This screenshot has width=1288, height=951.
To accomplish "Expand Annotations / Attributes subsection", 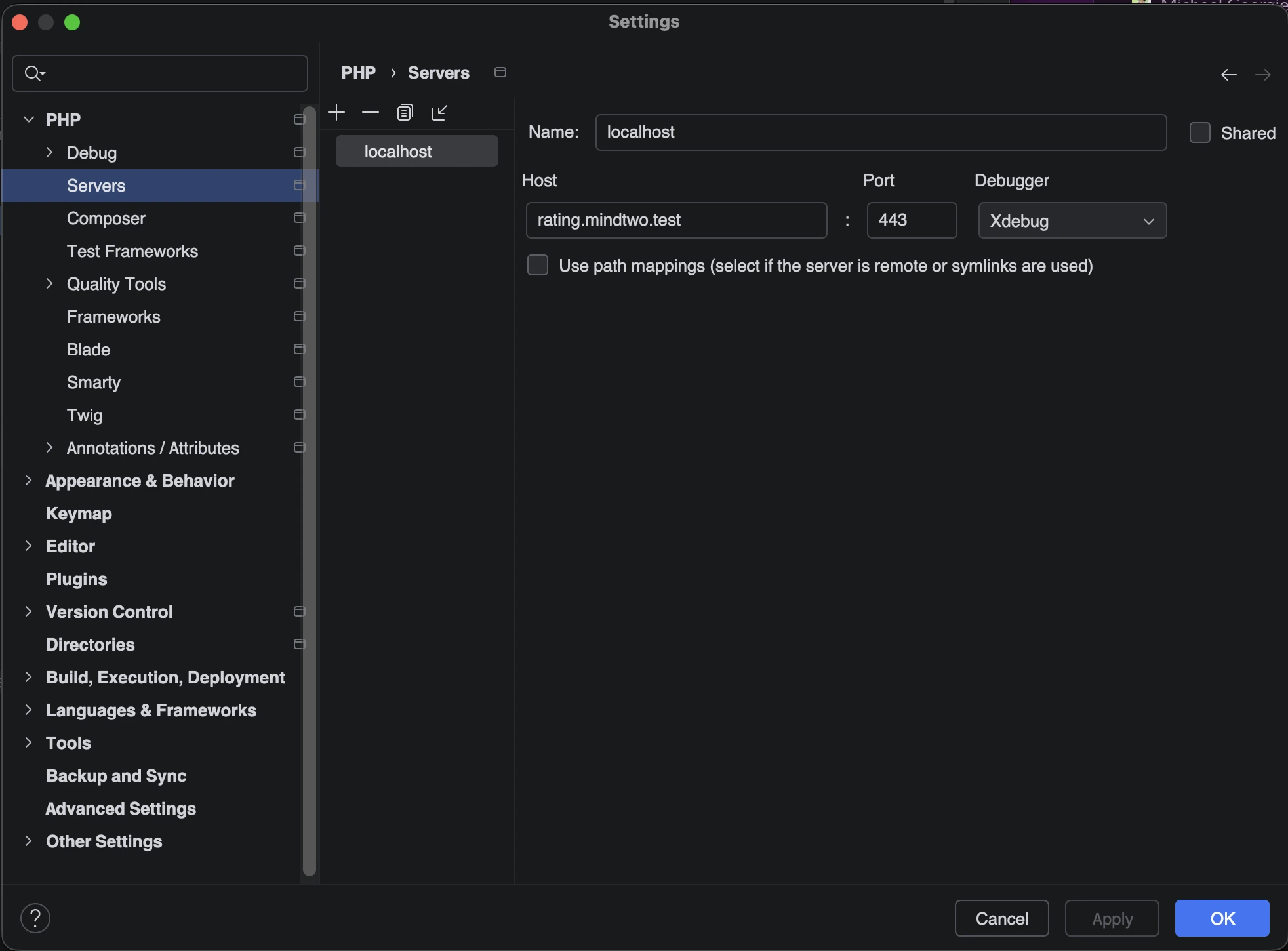I will point(49,447).
